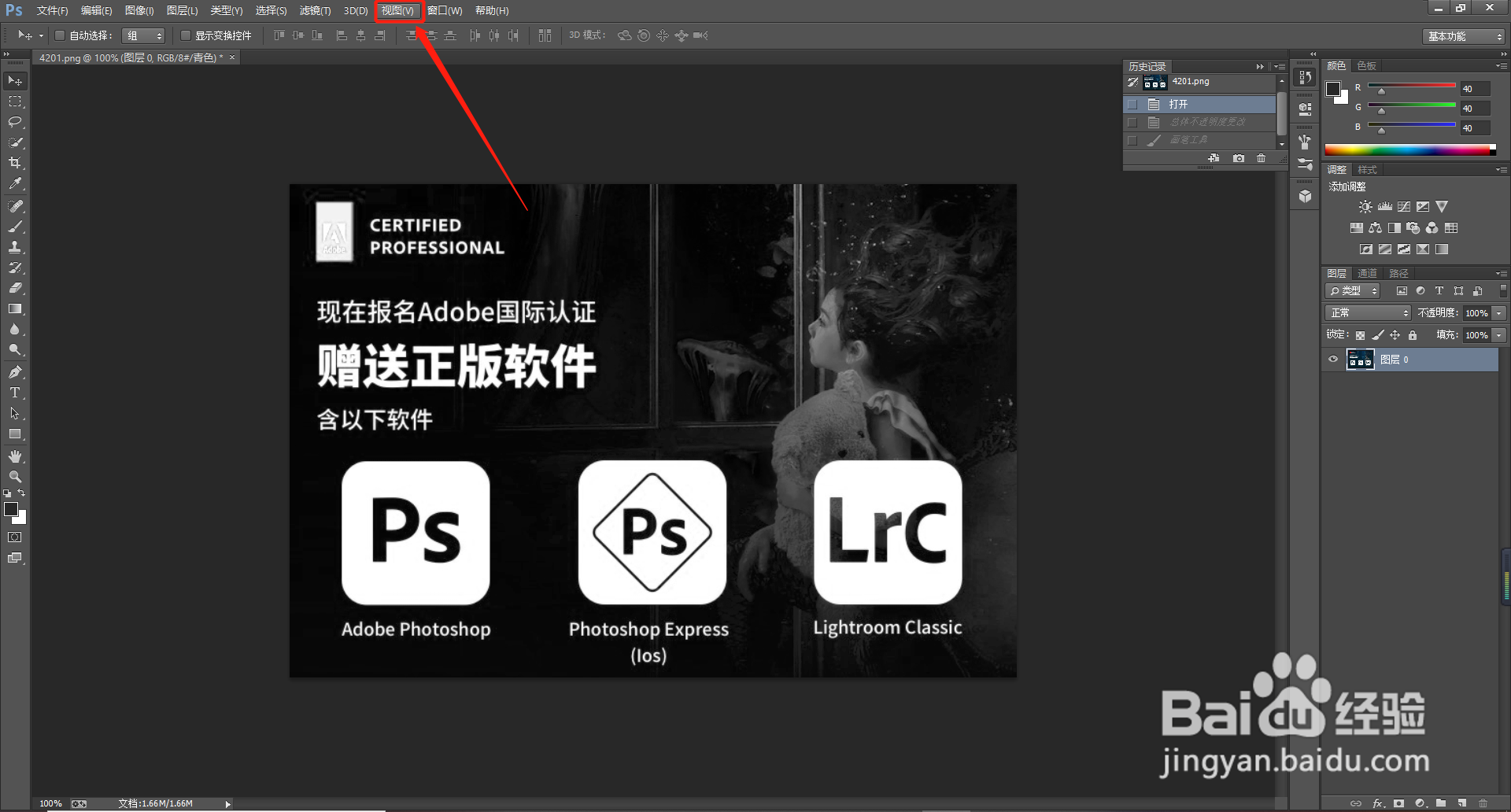1511x812 pixels.
Task: Open the 类型 layer filter dropdown
Action: pyautogui.click(x=1352, y=291)
